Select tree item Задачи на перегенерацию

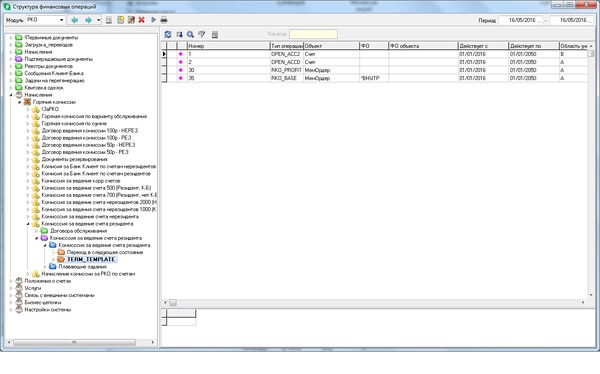pos(55,80)
